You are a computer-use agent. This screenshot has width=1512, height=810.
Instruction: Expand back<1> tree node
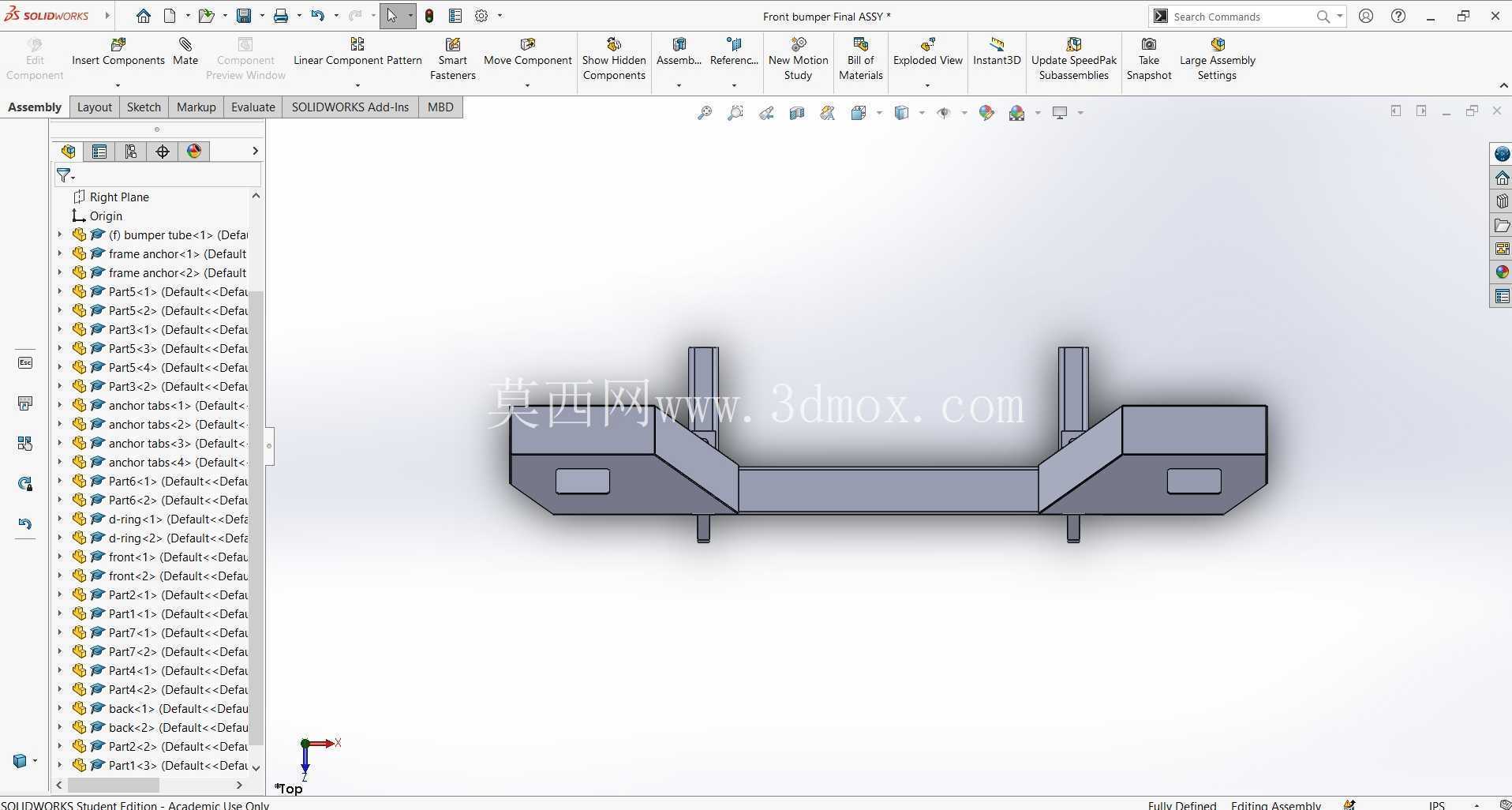(60, 708)
